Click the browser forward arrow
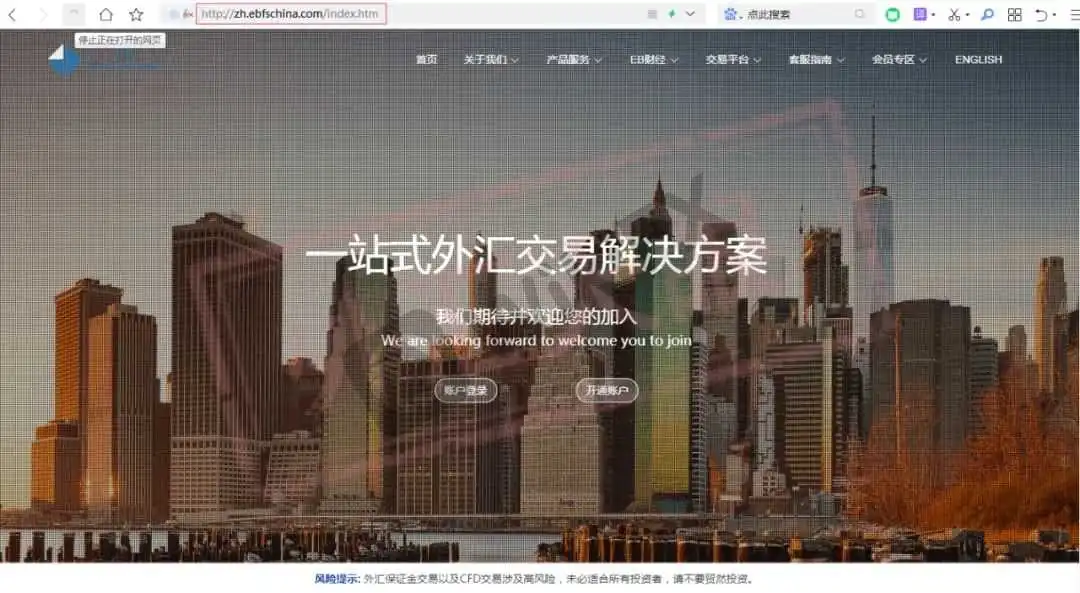 click(x=43, y=14)
